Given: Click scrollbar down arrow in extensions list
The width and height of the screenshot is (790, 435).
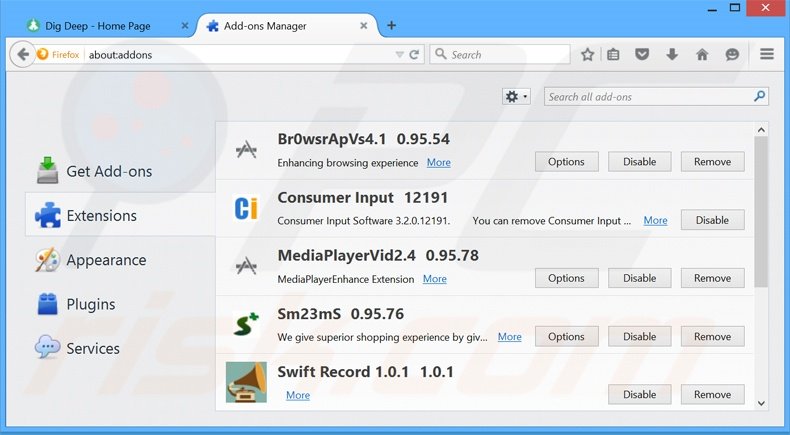Looking at the screenshot, I should click(x=761, y=403).
